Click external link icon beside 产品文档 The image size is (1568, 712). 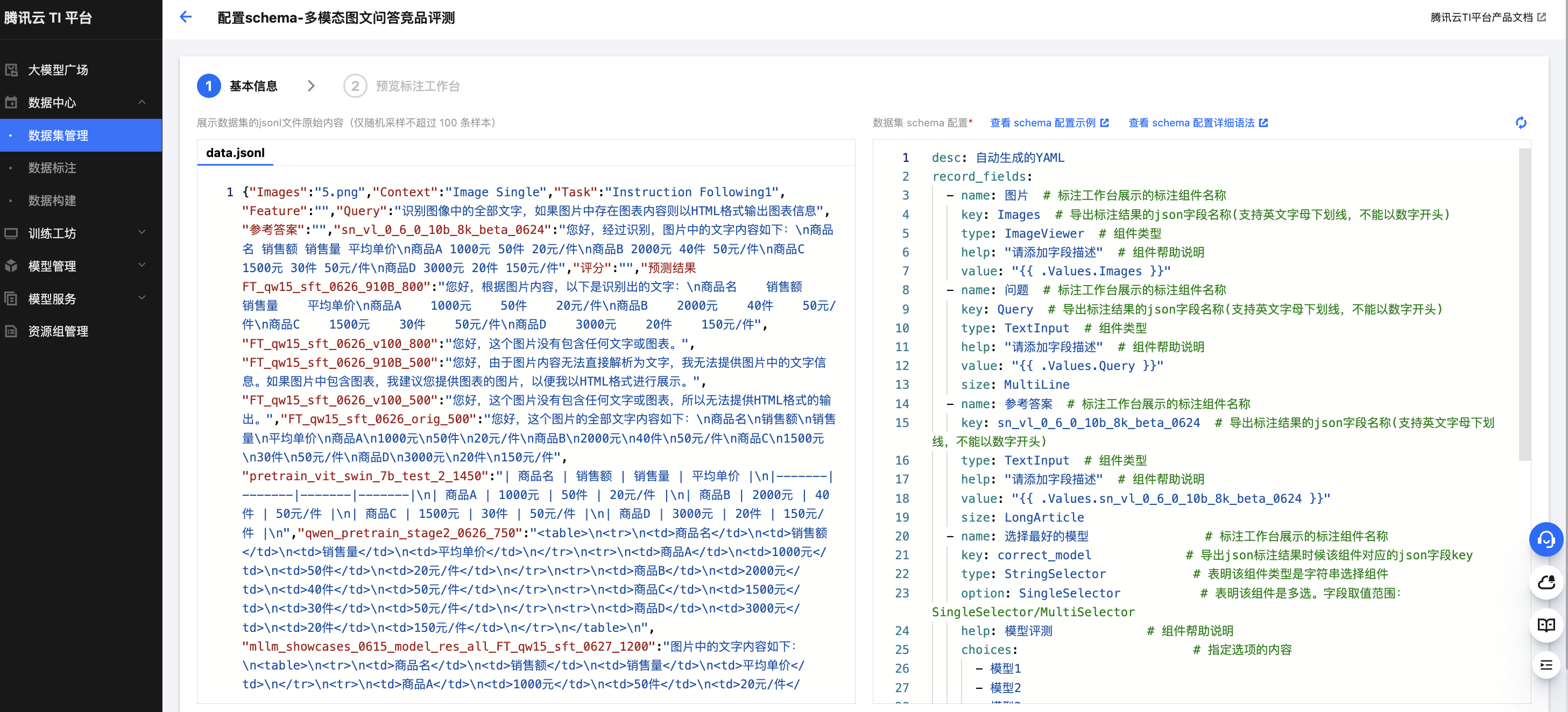(x=1541, y=18)
